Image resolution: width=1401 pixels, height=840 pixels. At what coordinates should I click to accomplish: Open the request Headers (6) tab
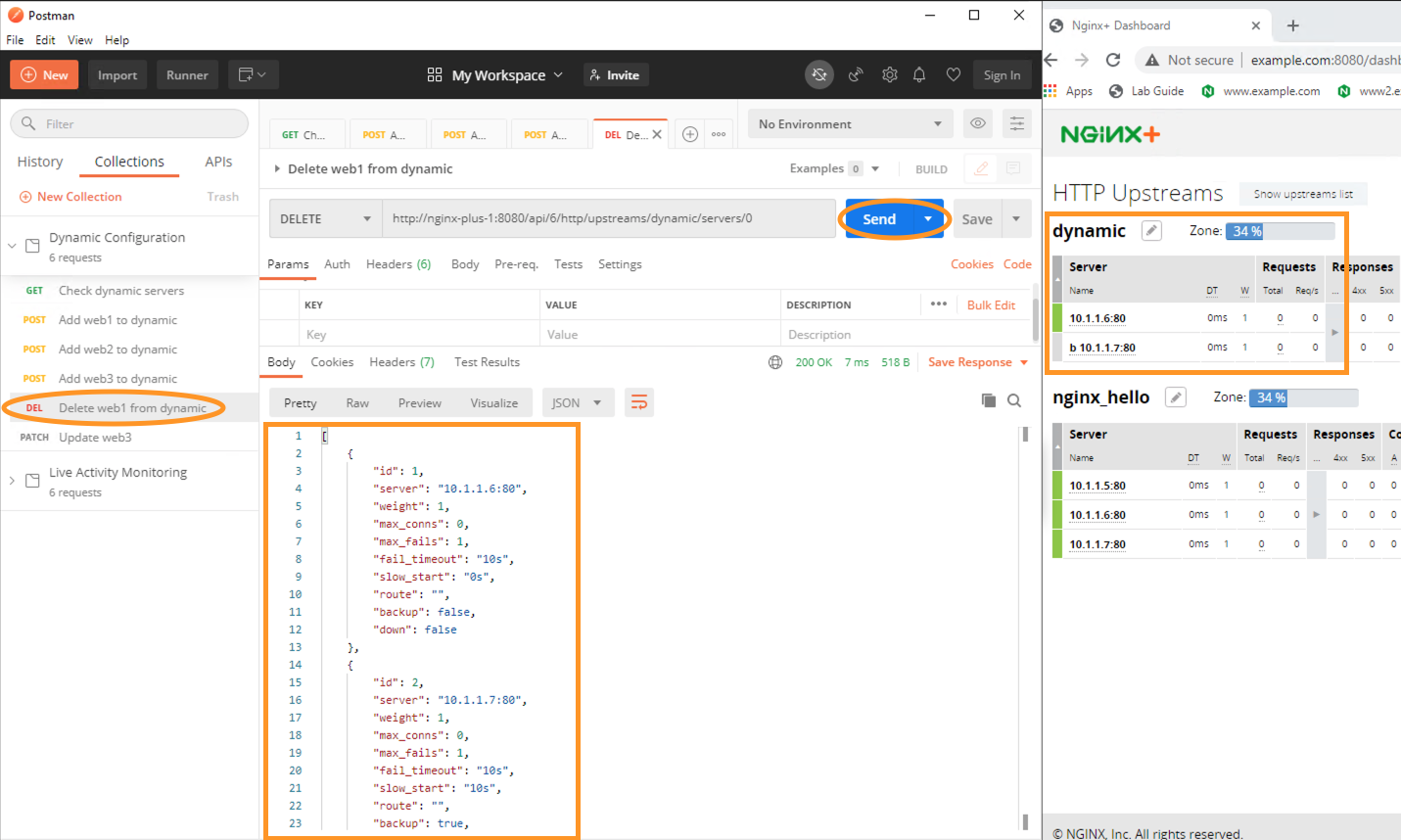point(398,264)
